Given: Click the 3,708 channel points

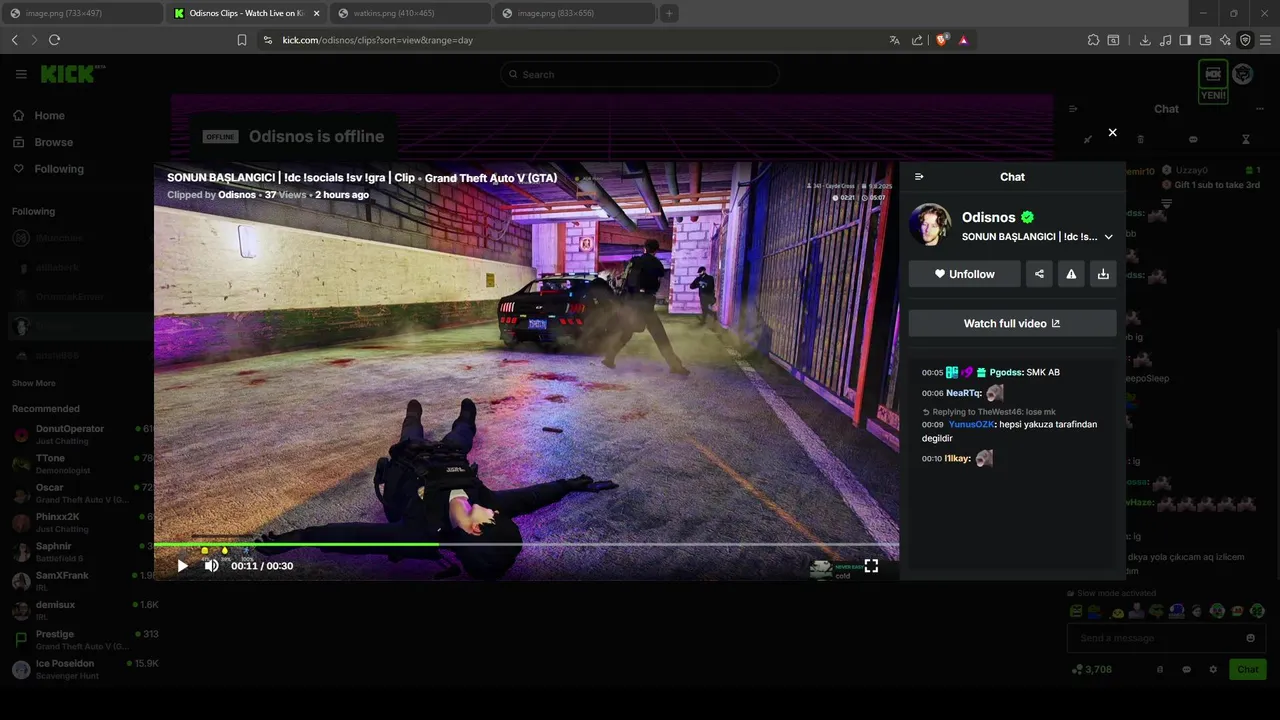Looking at the screenshot, I should point(1092,670).
